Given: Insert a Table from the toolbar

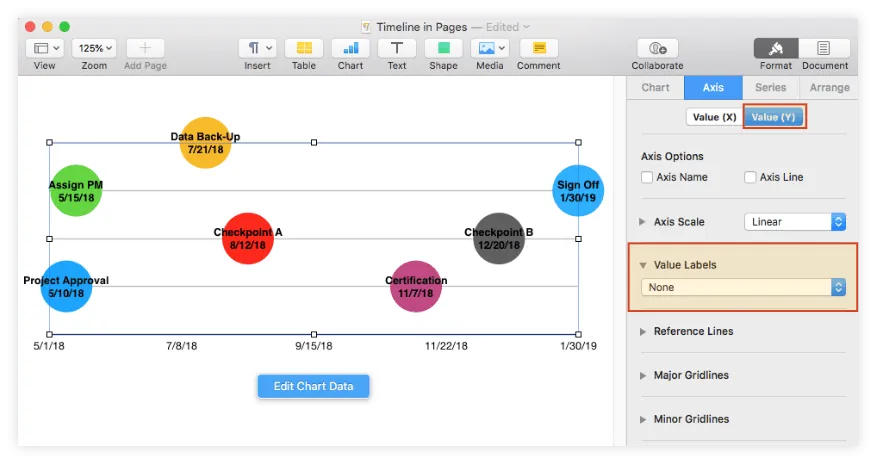Looking at the screenshot, I should click(304, 48).
